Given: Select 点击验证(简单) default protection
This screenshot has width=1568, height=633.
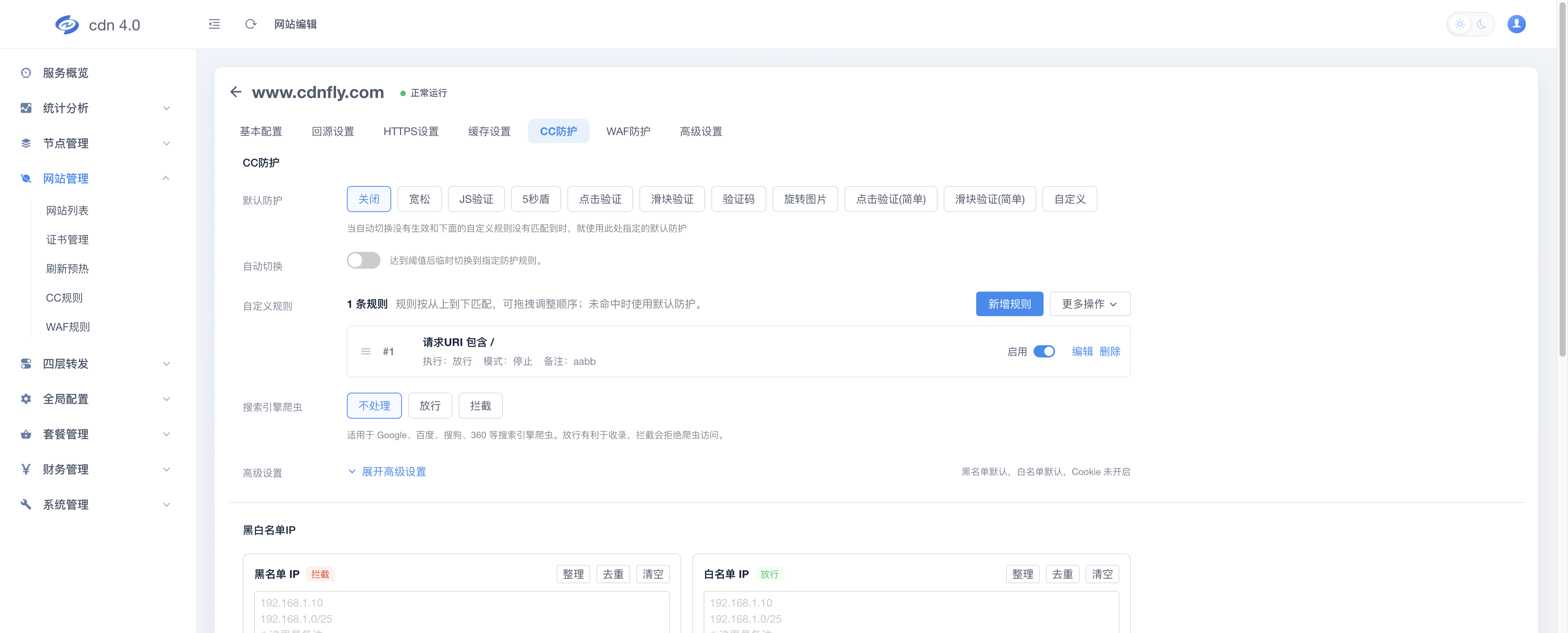Looking at the screenshot, I should click(x=890, y=199).
